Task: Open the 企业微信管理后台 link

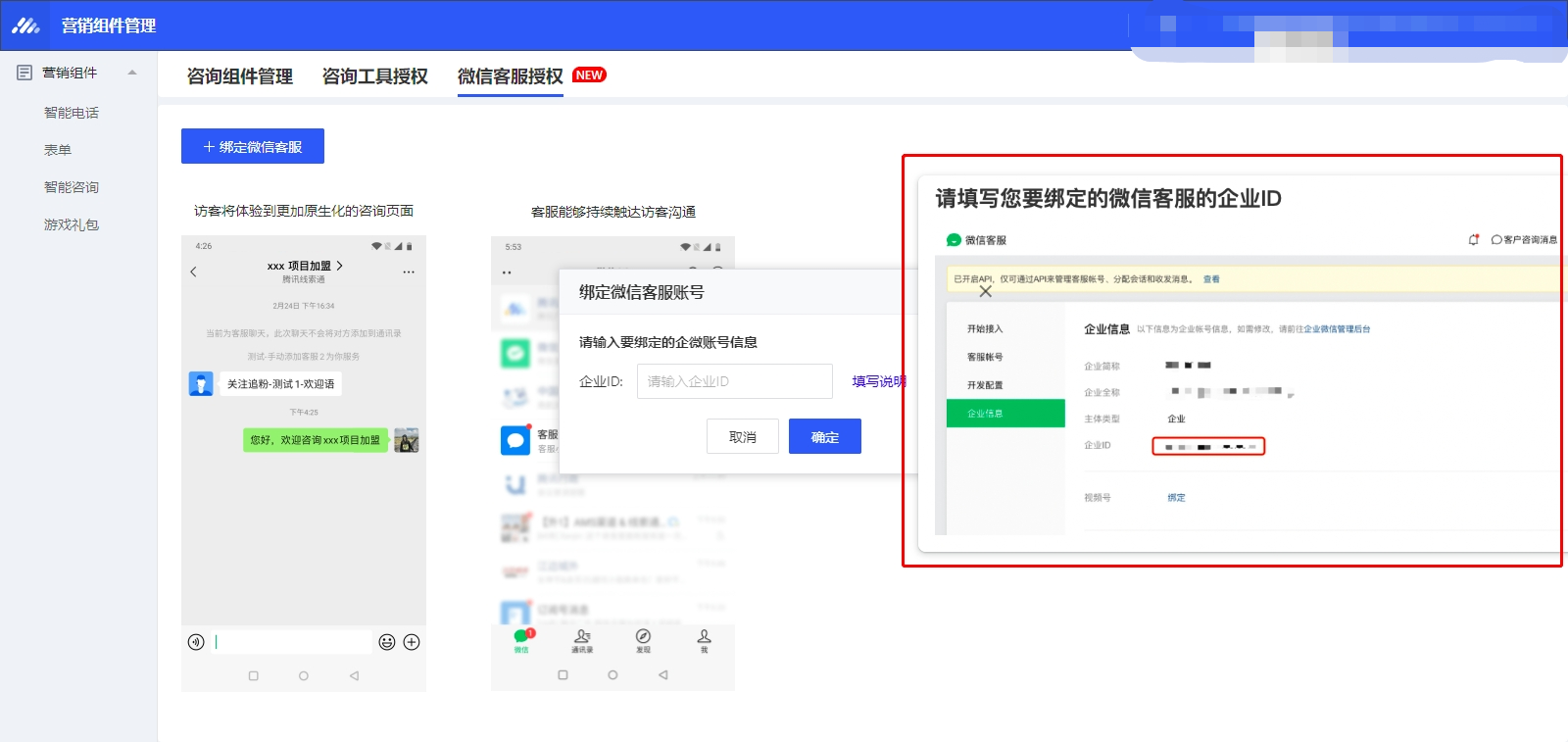Action: point(1337,329)
